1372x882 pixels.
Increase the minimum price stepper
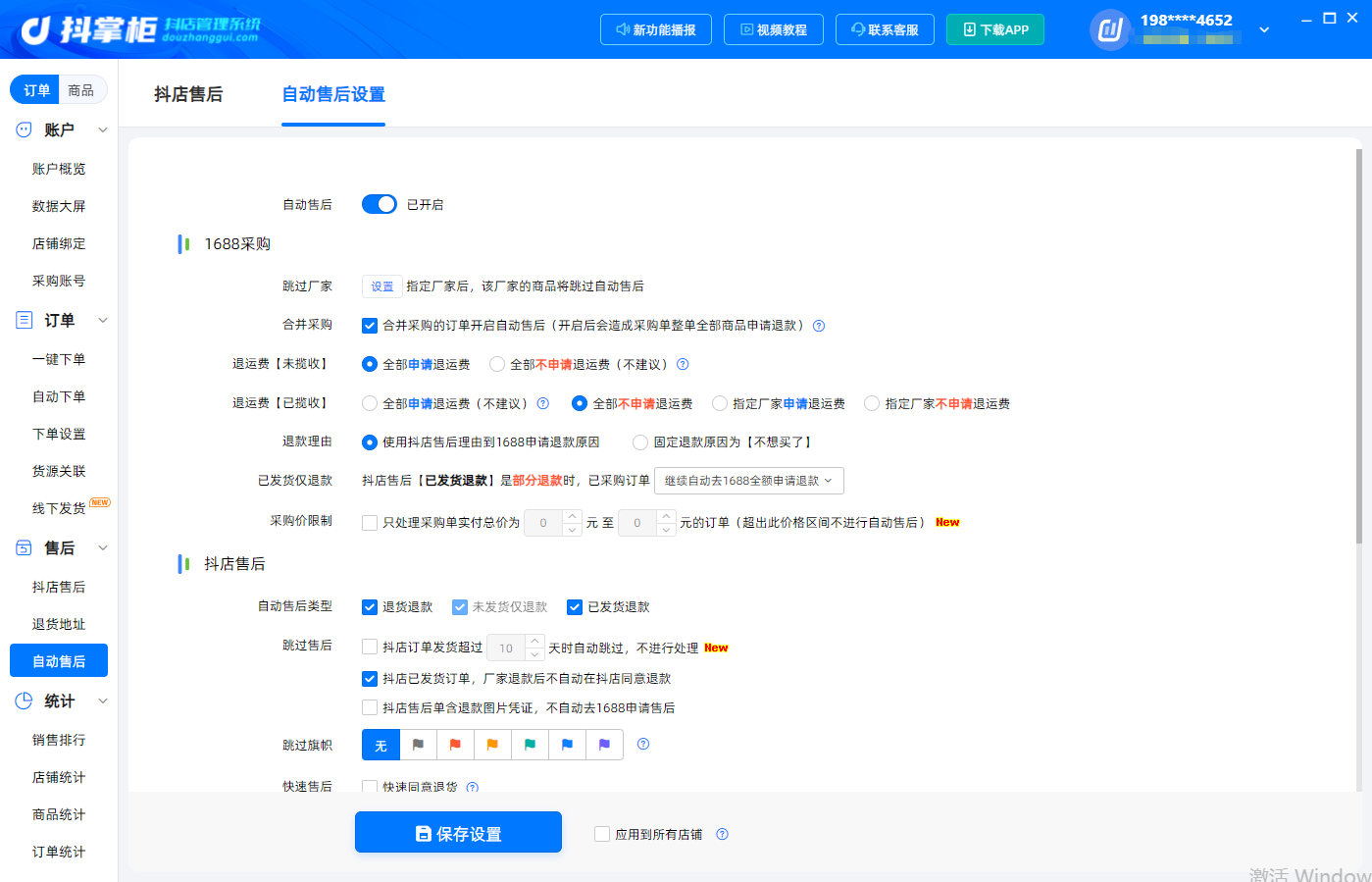click(x=573, y=516)
